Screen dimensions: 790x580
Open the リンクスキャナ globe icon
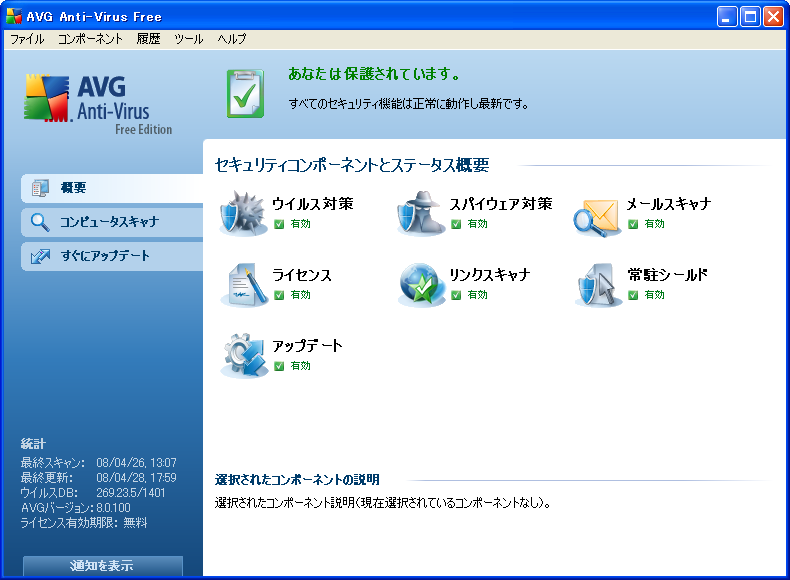click(422, 285)
